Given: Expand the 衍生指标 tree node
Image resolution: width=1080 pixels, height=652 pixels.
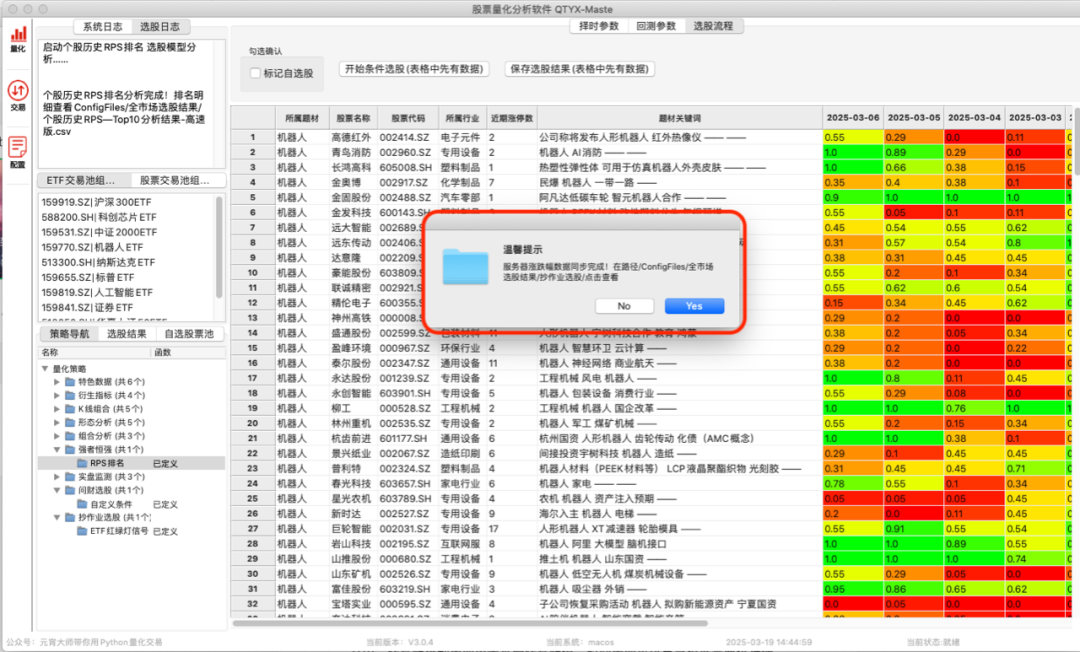Looking at the screenshot, I should [x=57, y=395].
